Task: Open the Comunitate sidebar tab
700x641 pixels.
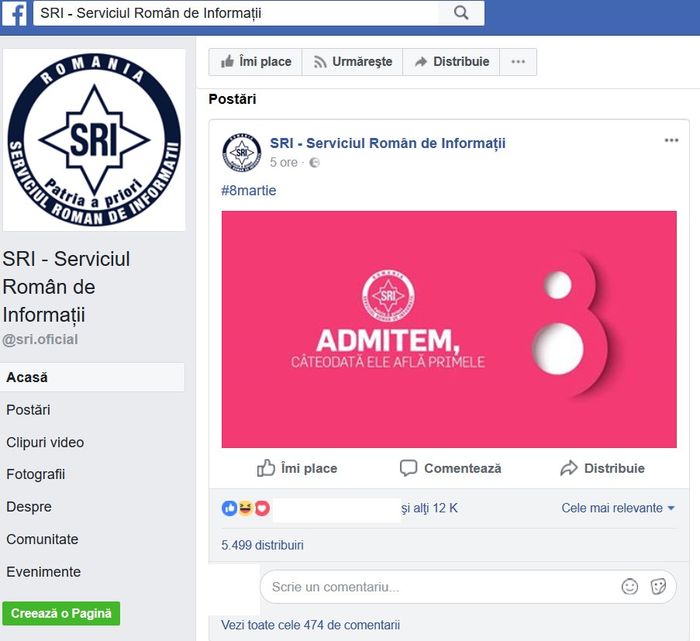Action: coord(42,539)
